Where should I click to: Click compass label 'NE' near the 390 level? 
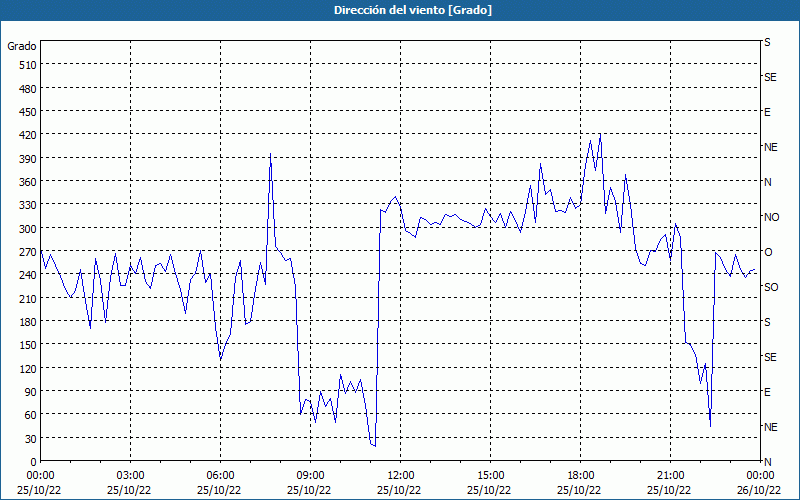pyautogui.click(x=770, y=147)
